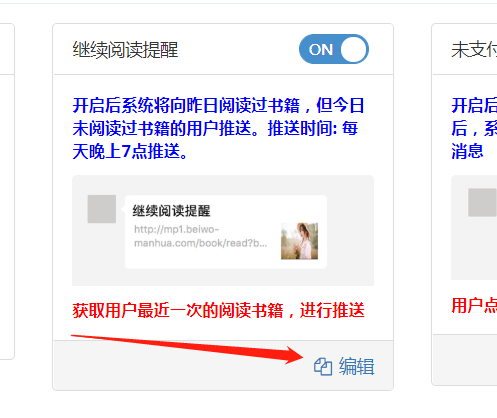
Task: Click the gray avatar in the right card preview
Action: 482,202
